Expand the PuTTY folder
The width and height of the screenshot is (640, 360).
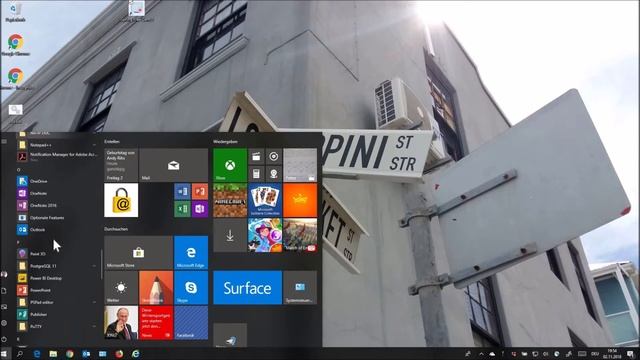coord(57,327)
